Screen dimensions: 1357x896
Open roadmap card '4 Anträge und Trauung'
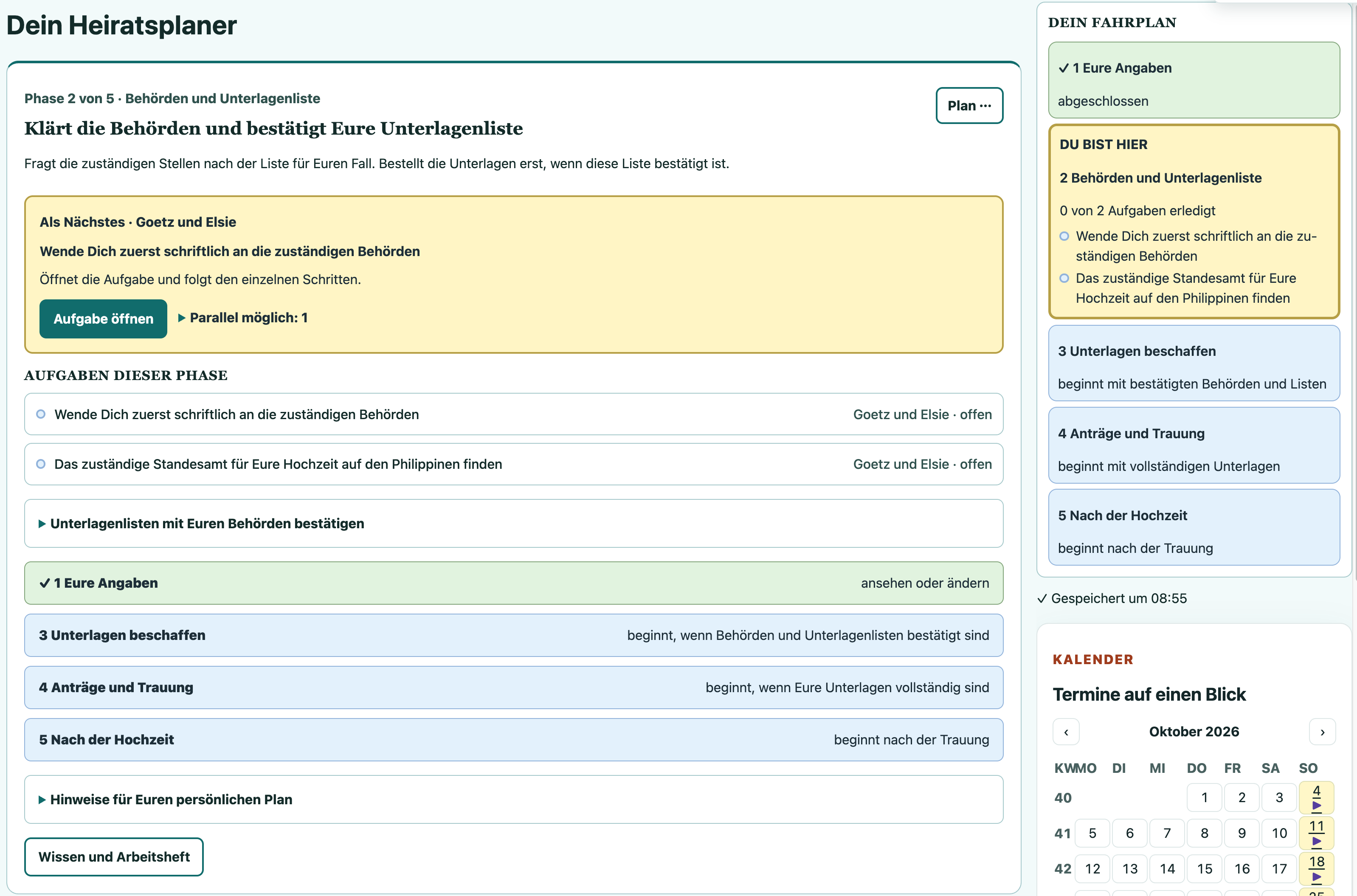coord(1194,445)
